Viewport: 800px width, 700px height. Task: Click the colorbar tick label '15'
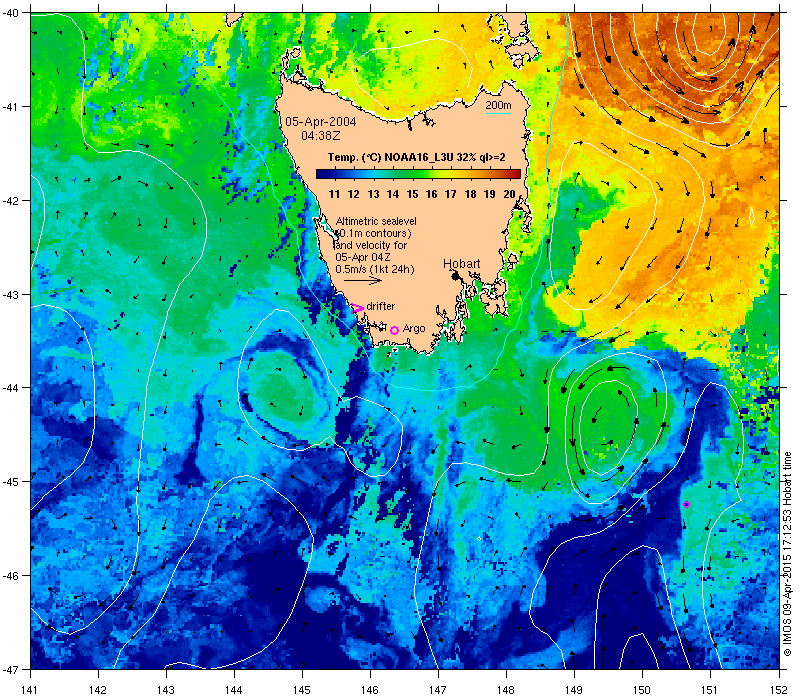[x=412, y=194]
